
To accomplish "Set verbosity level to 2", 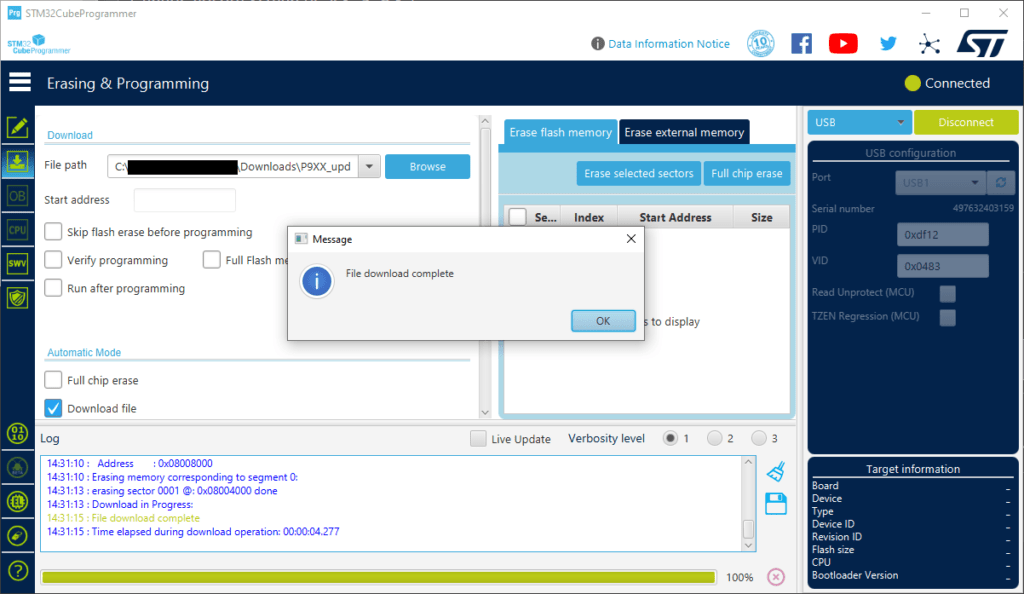I will [x=714, y=439].
